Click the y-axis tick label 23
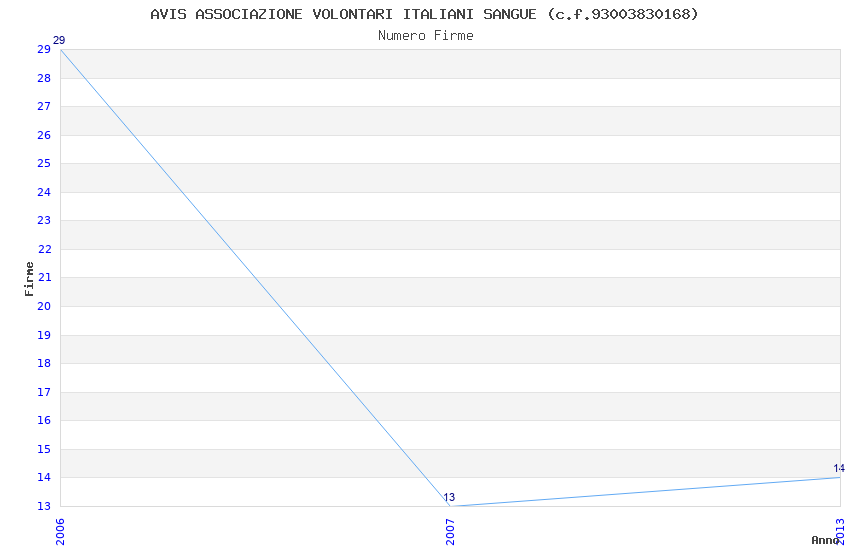The width and height of the screenshot is (850, 550). tap(44, 220)
